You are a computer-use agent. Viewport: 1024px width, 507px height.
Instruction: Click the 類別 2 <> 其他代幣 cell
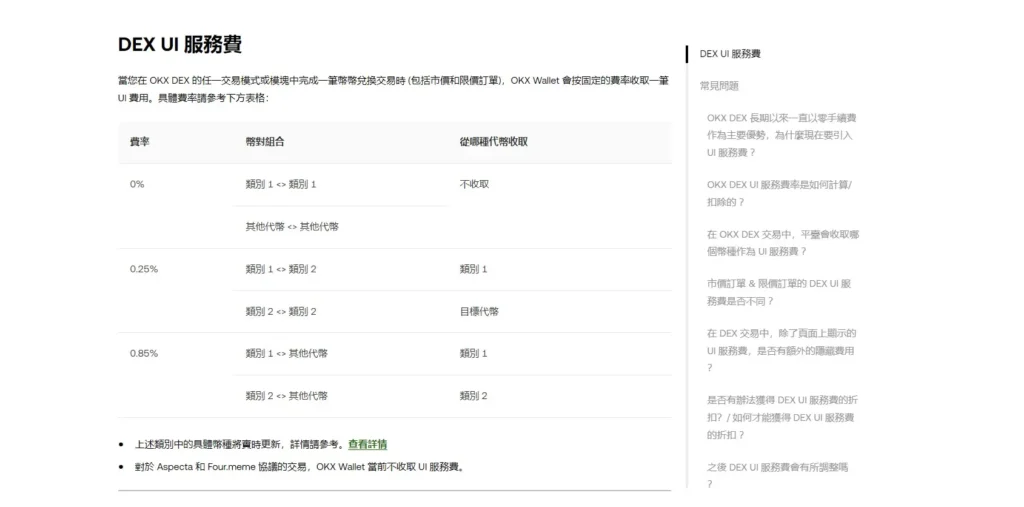pos(287,396)
